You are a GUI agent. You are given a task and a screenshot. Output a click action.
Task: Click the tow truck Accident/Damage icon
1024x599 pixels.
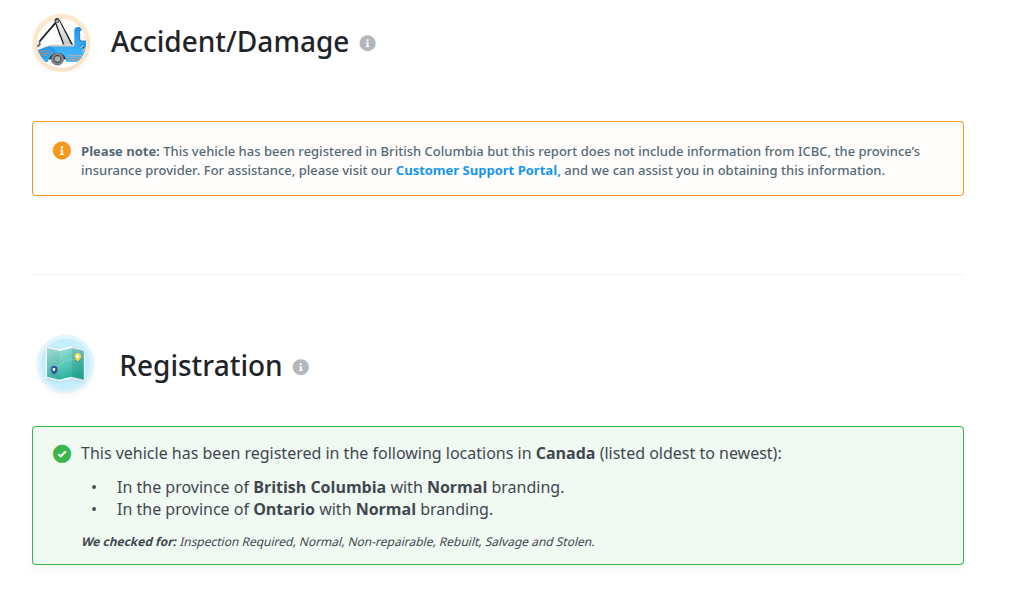pos(61,42)
